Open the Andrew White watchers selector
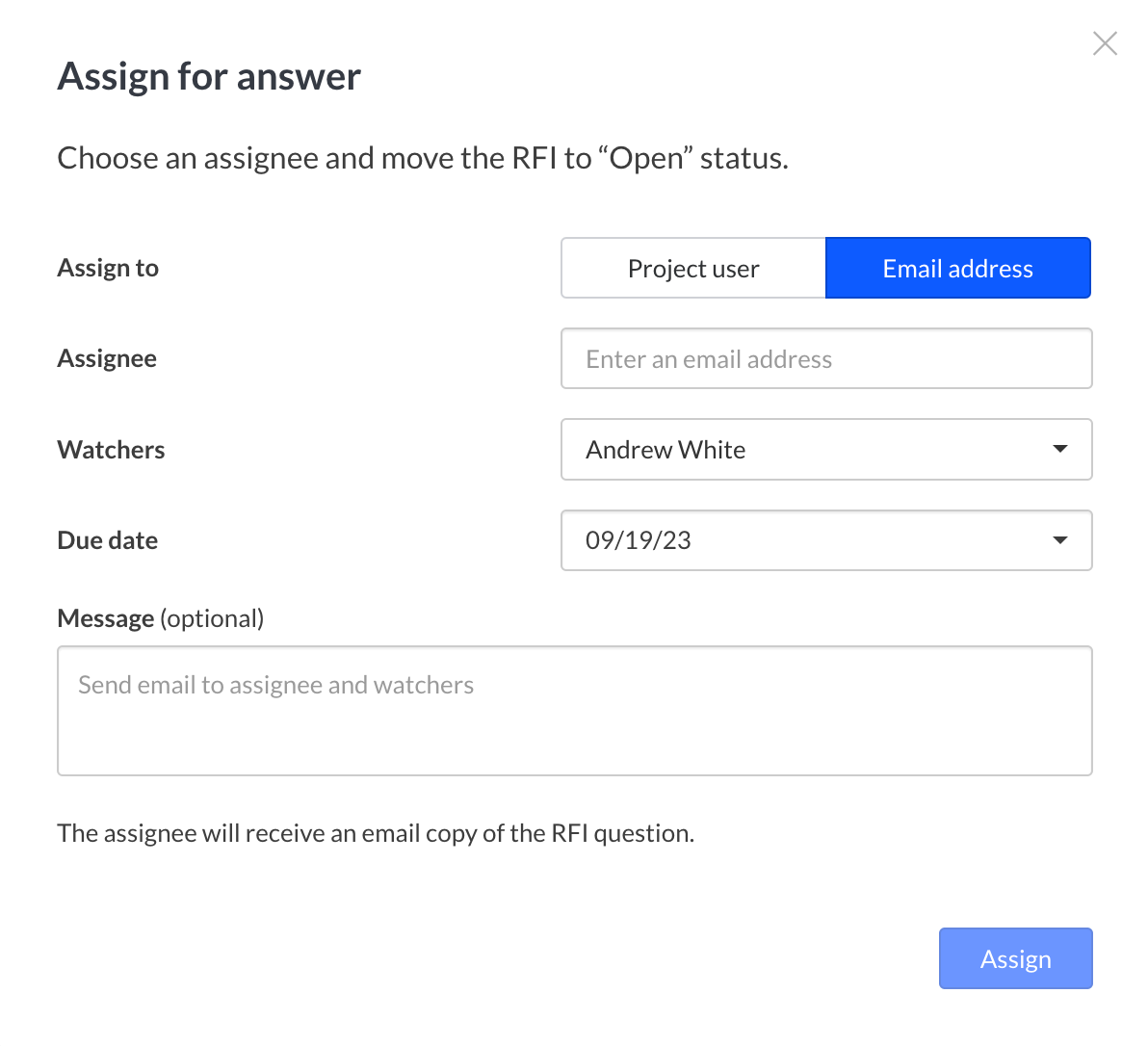Screen dimensions: 1148x1046 [809, 450]
